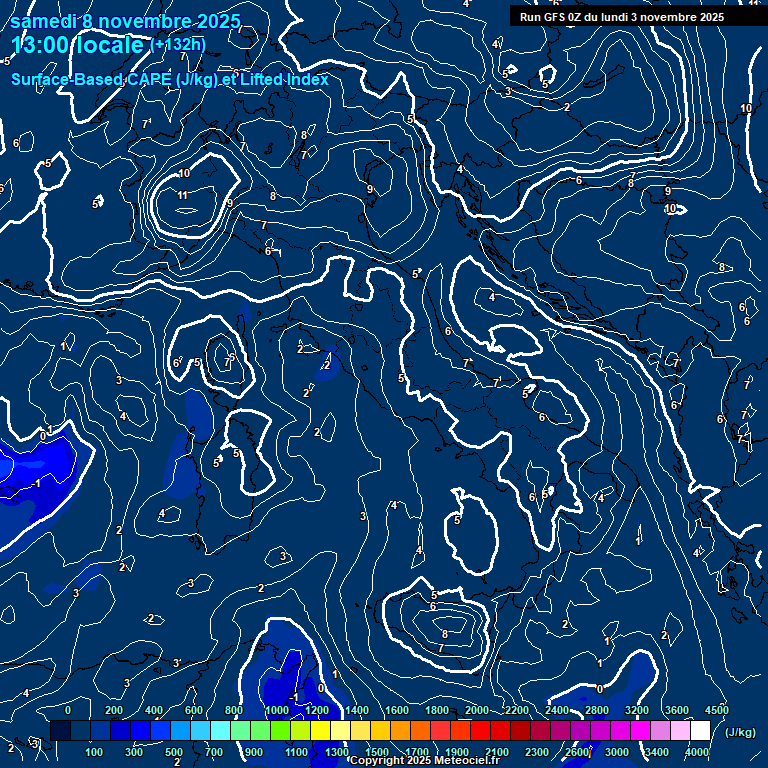Click the '3400' legend label
The height and width of the screenshot is (768, 768).
coord(657,752)
